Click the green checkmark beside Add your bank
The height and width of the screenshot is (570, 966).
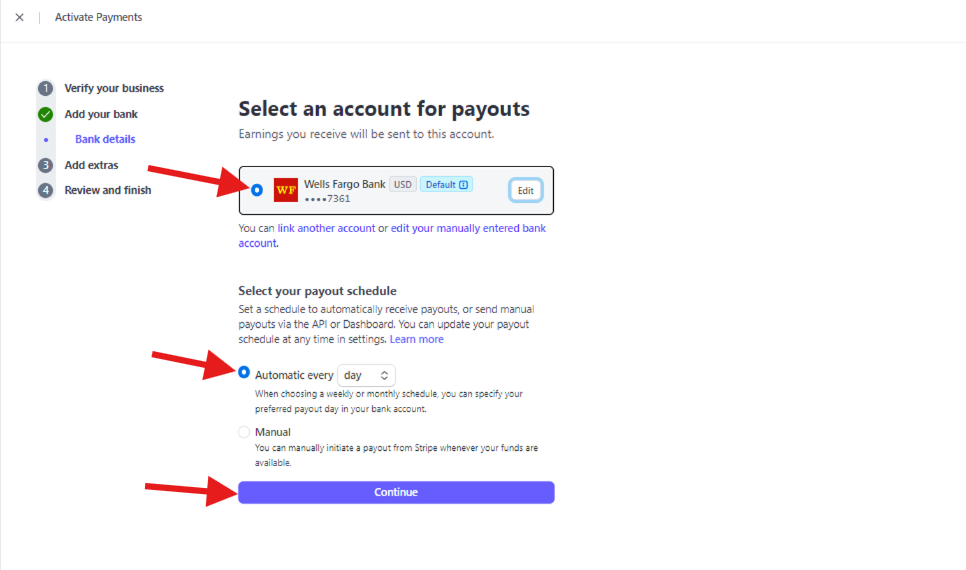pos(46,114)
